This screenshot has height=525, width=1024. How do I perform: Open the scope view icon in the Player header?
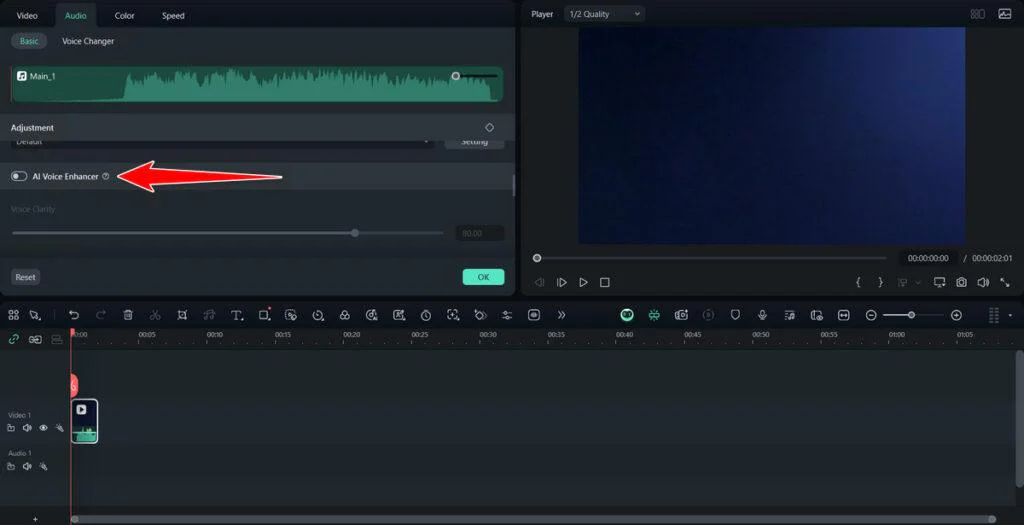[1005, 14]
